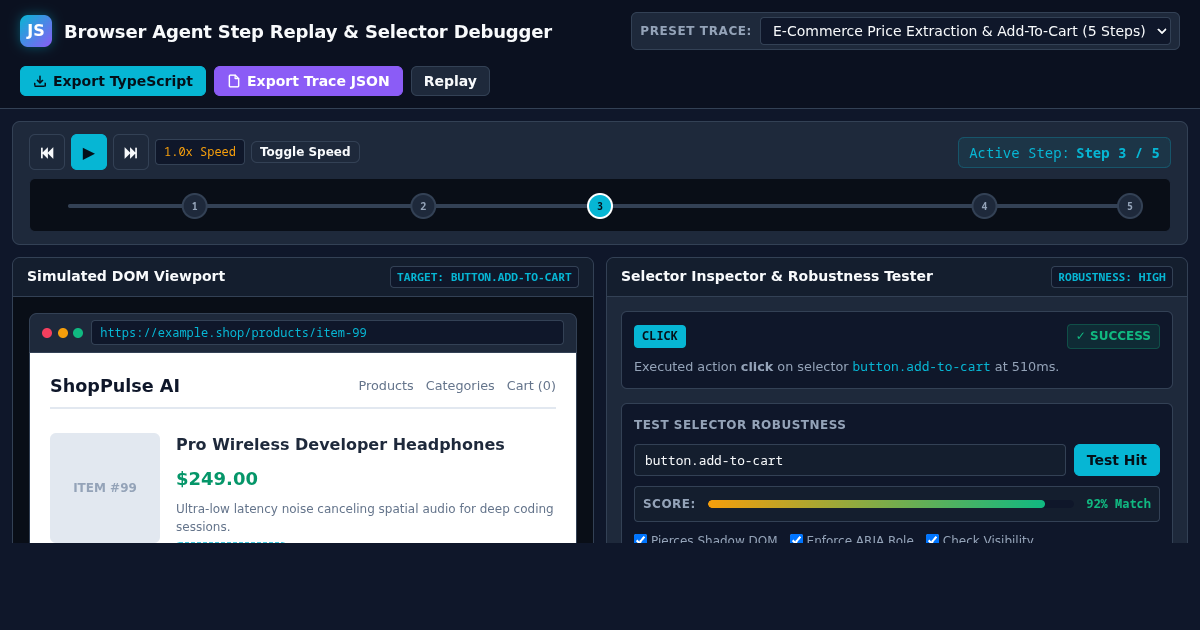Open Cart (0) in ShopPulse nav
1200x630 pixels.
531,386
